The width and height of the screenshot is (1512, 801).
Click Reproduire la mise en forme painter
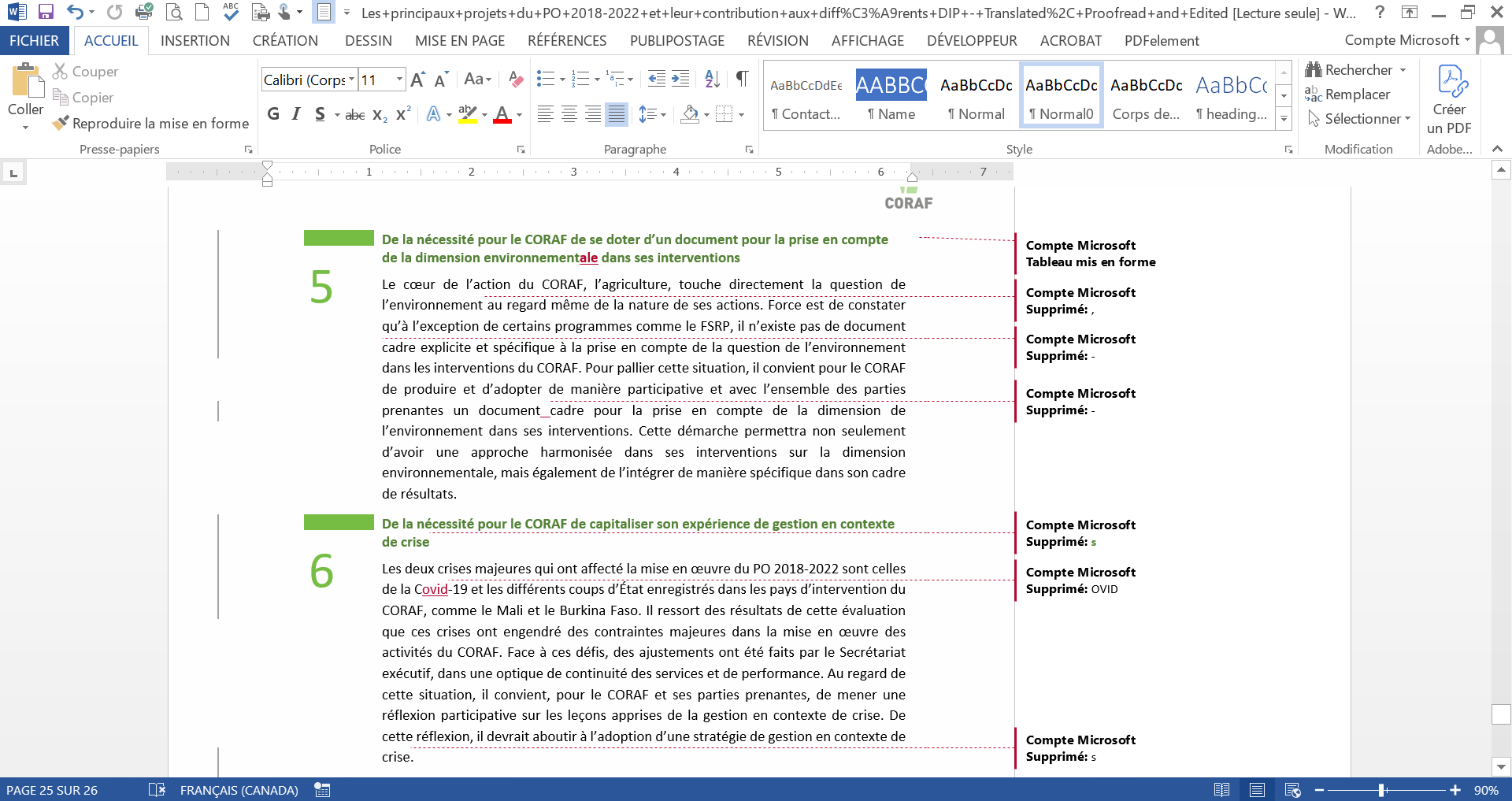[x=150, y=124]
